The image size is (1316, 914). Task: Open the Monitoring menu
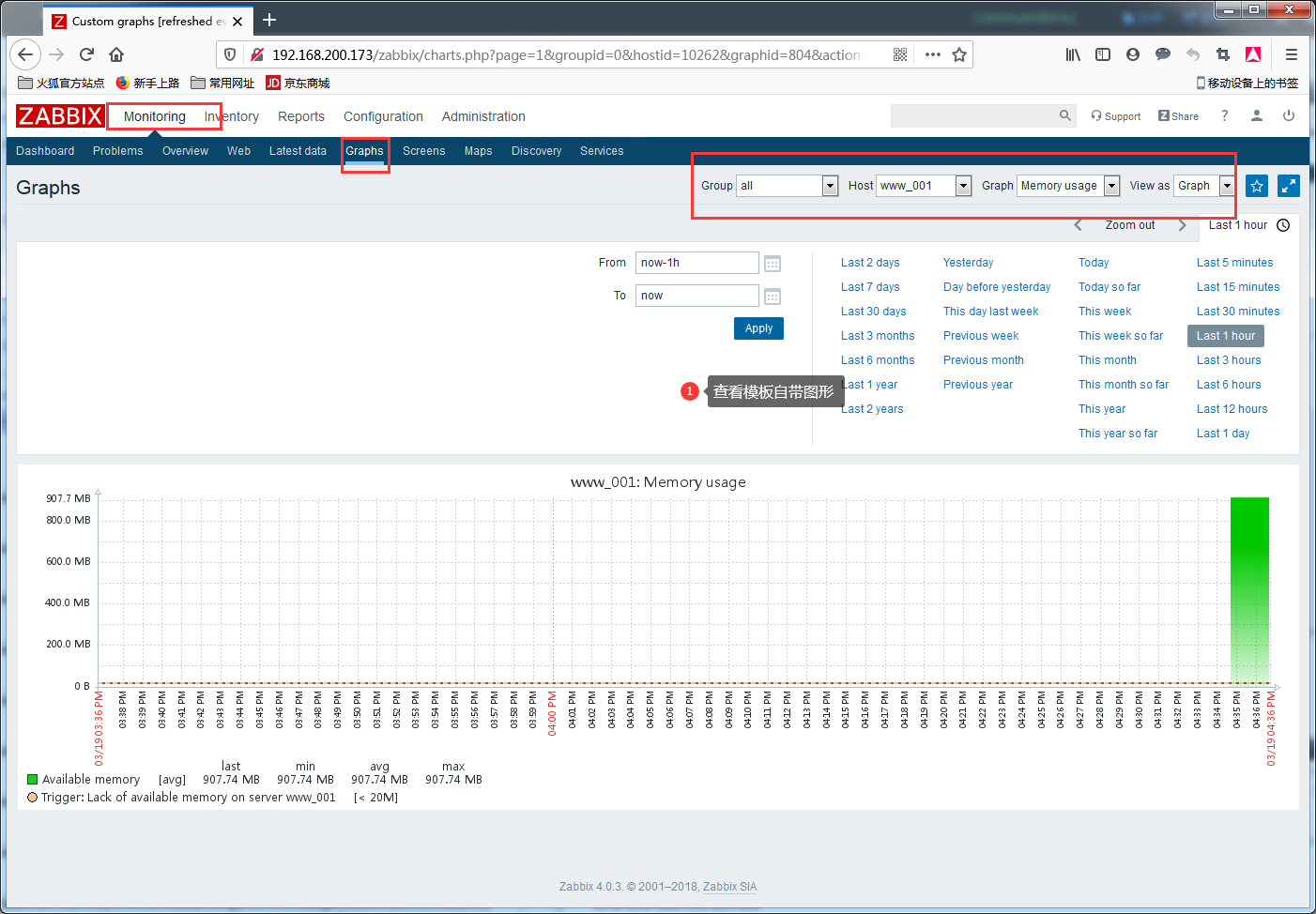pos(155,116)
